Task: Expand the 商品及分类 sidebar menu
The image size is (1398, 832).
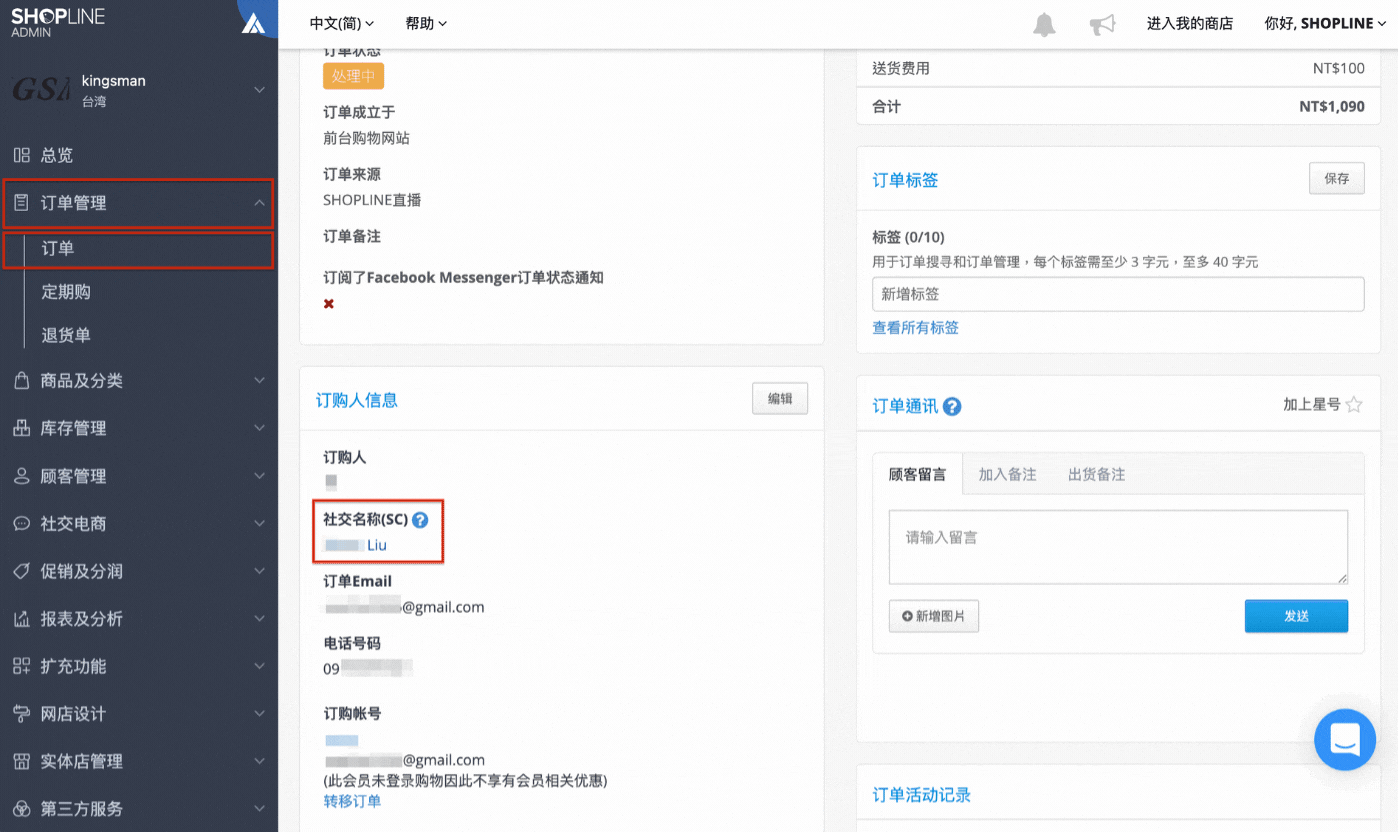Action: 139,380
